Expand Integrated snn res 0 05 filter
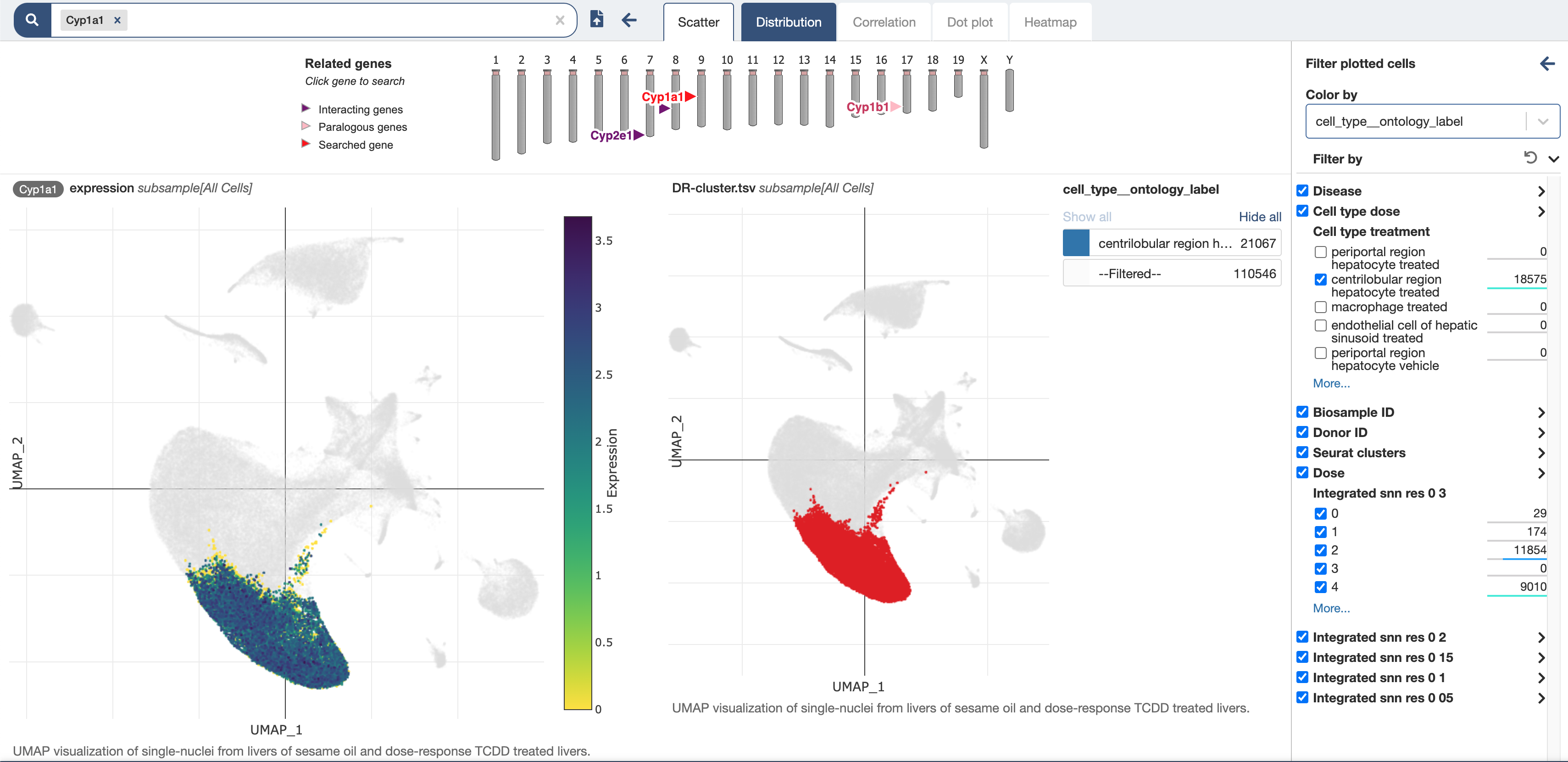This screenshot has width=1568, height=762. tap(1540, 698)
